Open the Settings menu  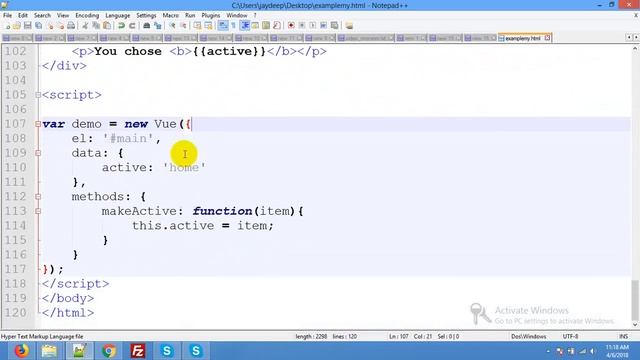pos(146,15)
